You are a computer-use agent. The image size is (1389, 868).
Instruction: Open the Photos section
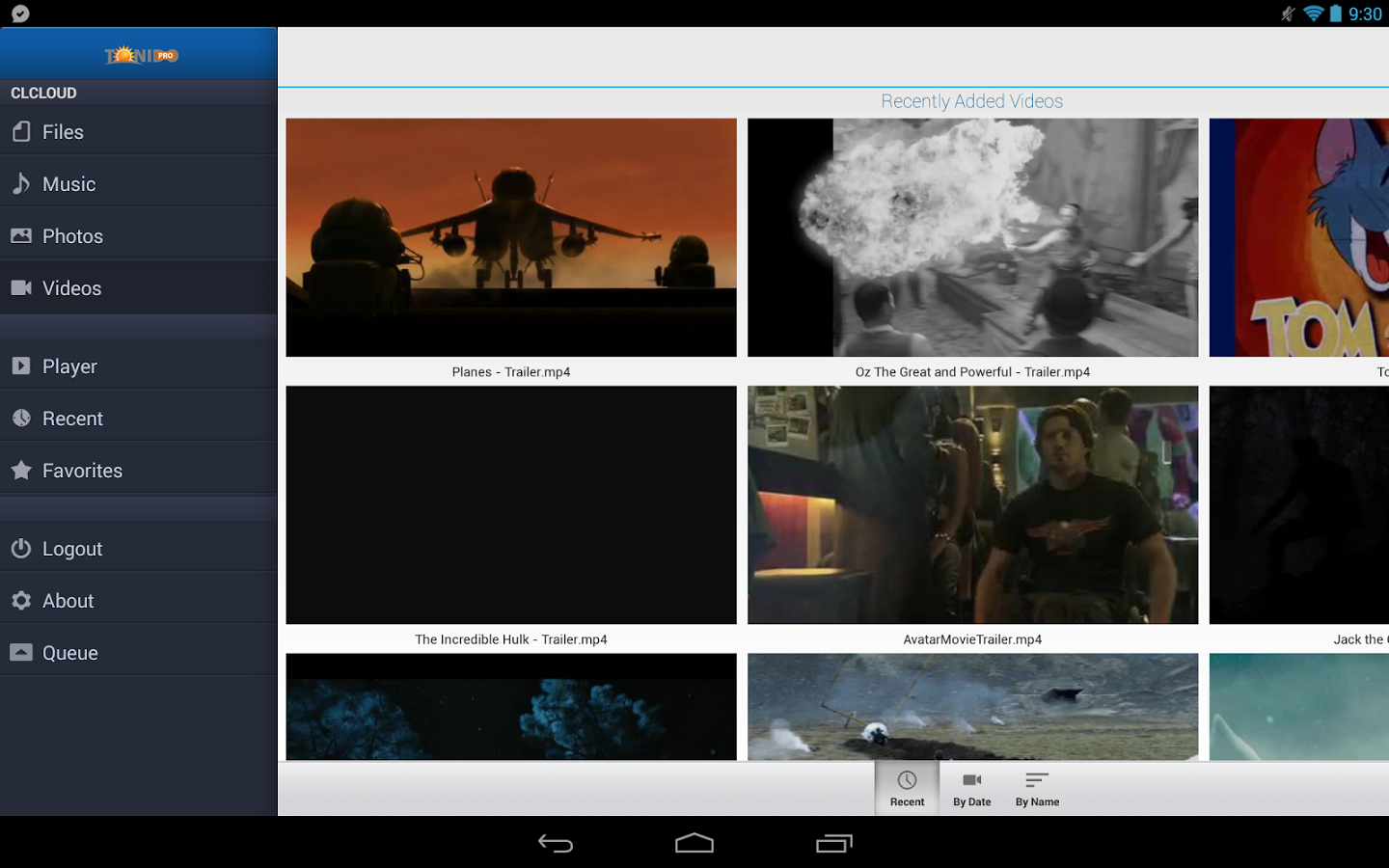click(139, 236)
